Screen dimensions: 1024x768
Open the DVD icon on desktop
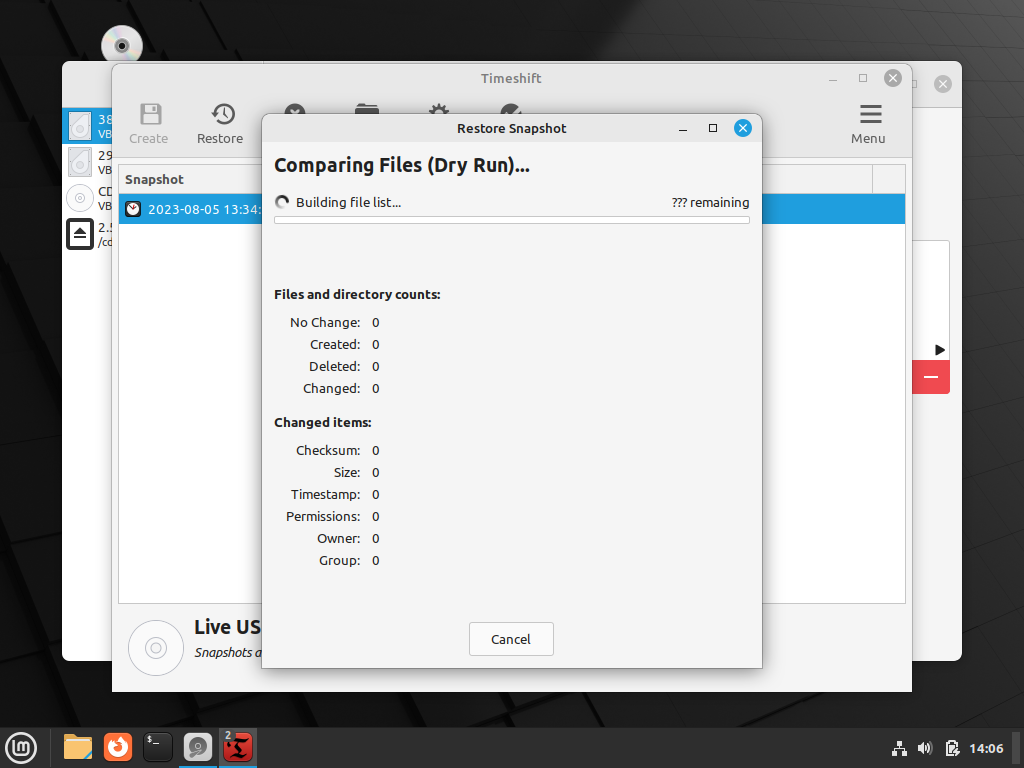[x=121, y=46]
